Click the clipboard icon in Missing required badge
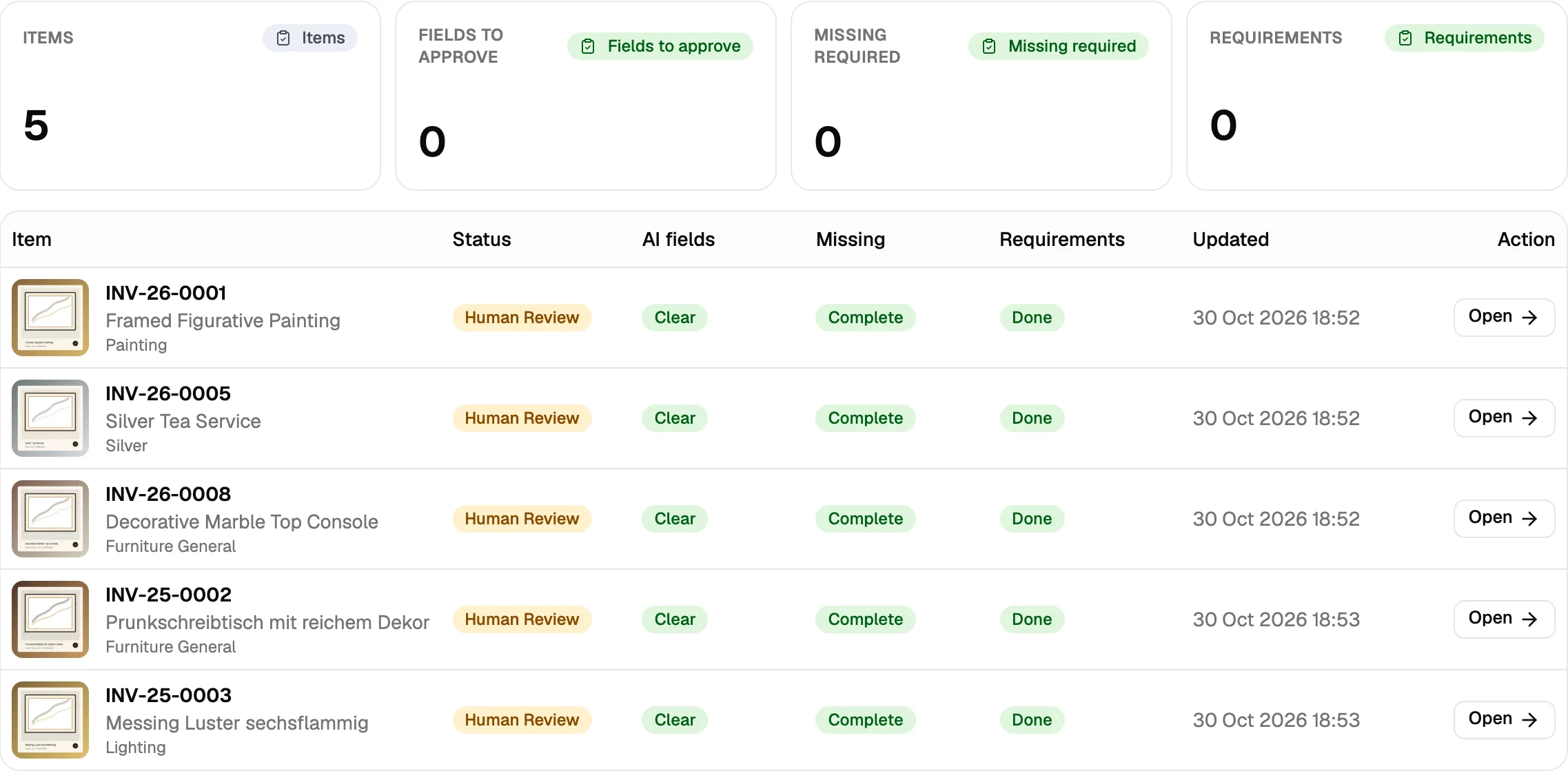Screen dimensions: 1568x771 989,46
